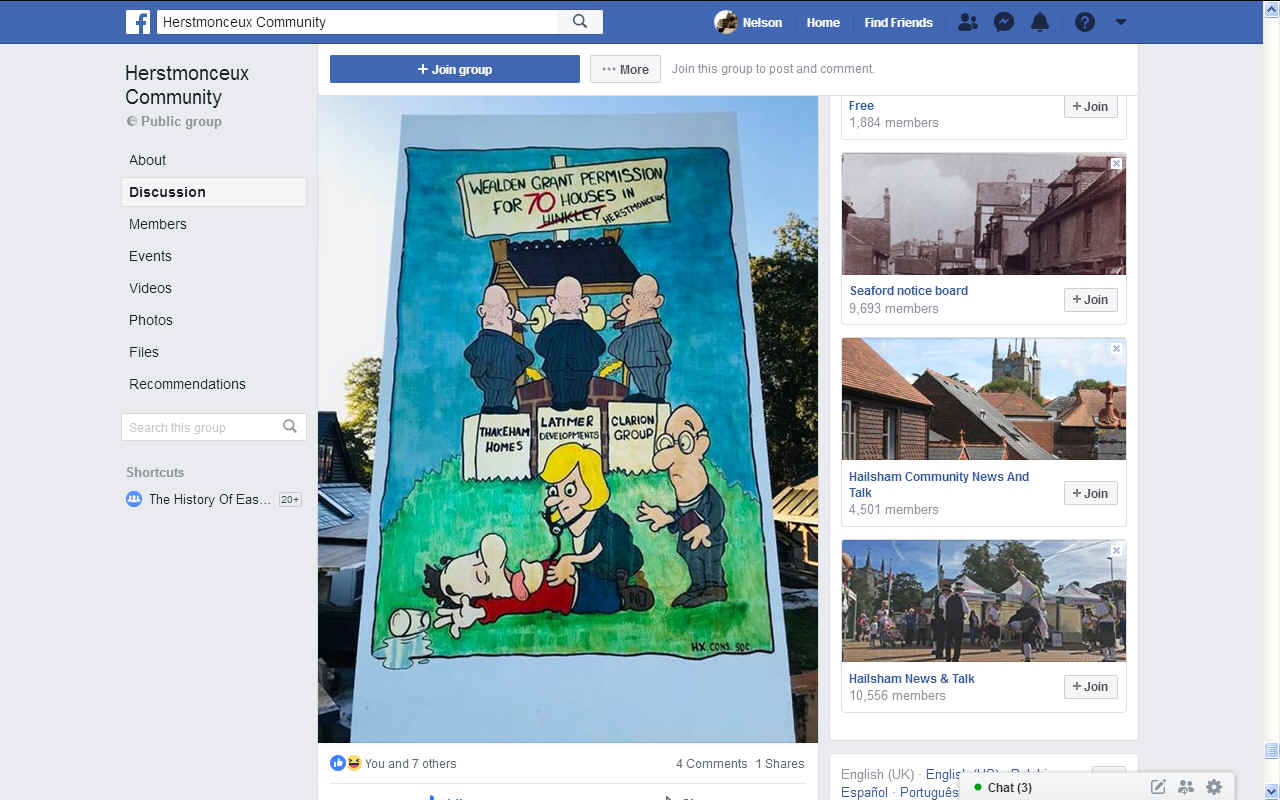Open the Members section
The width and height of the screenshot is (1280, 800).
pyautogui.click(x=157, y=224)
